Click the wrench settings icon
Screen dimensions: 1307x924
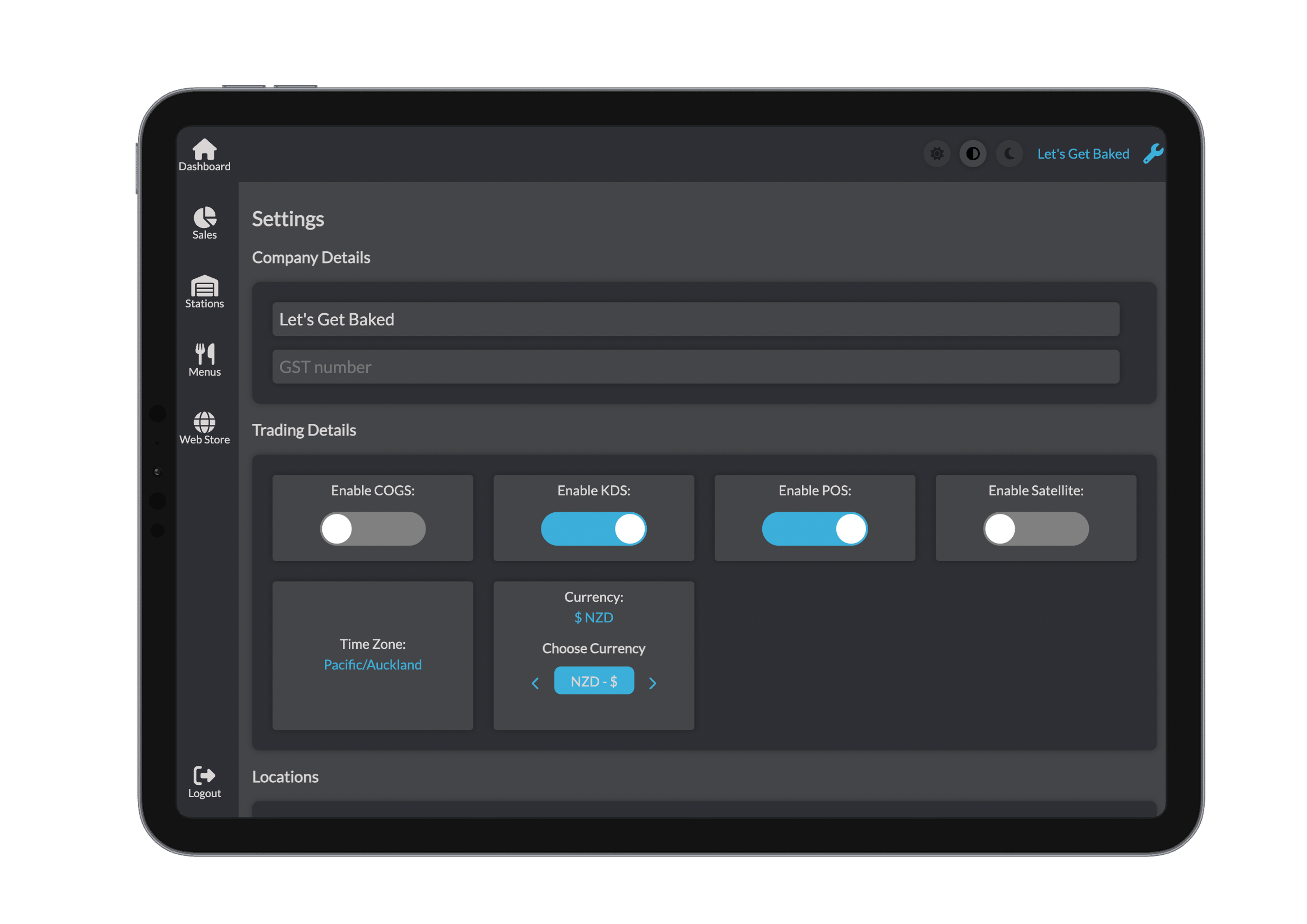[1153, 154]
